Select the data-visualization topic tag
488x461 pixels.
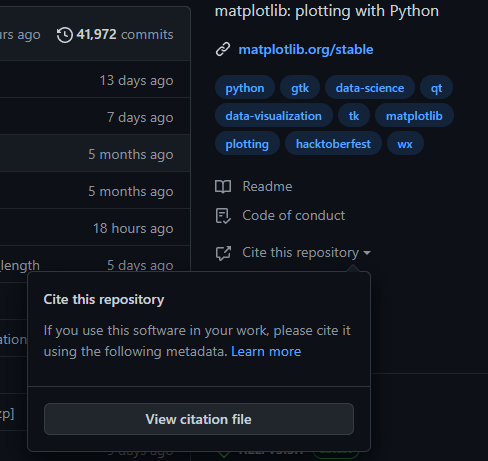[274, 116]
